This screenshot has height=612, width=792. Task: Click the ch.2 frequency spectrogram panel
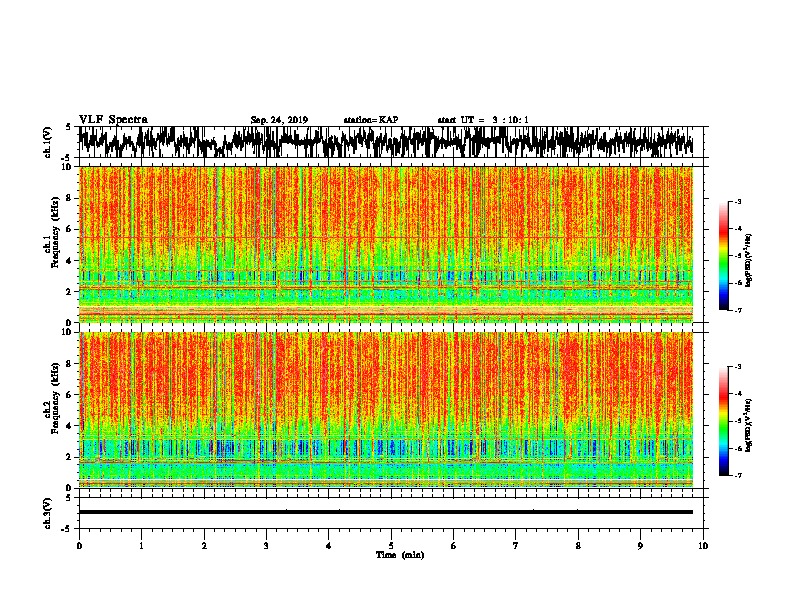click(386, 410)
